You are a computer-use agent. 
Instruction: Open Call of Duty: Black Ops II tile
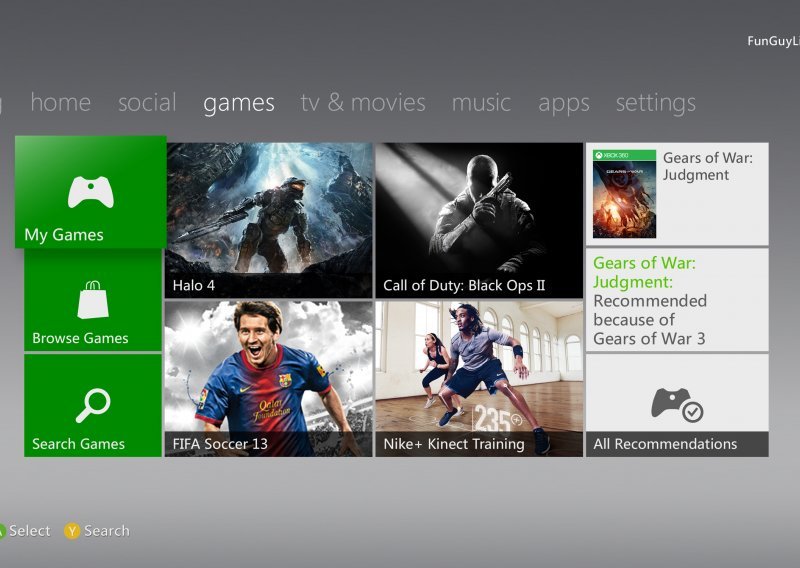point(479,220)
